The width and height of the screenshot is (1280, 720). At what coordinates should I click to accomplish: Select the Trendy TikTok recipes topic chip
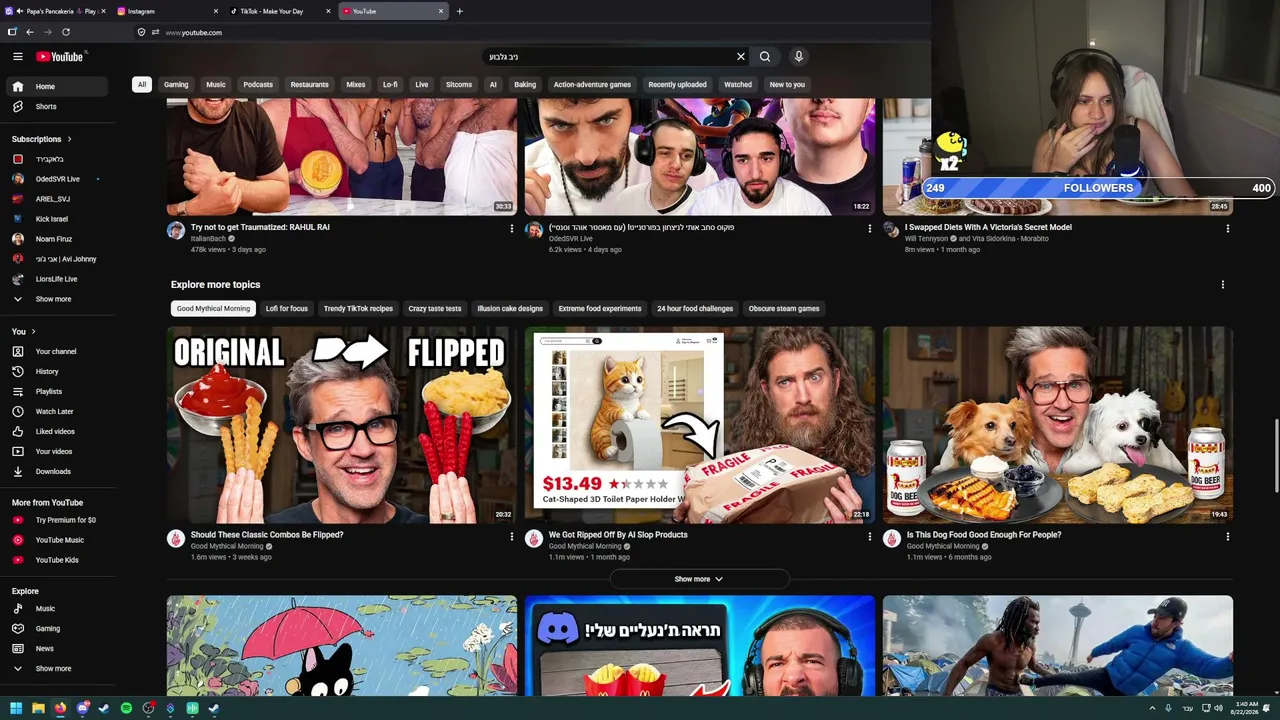point(358,309)
